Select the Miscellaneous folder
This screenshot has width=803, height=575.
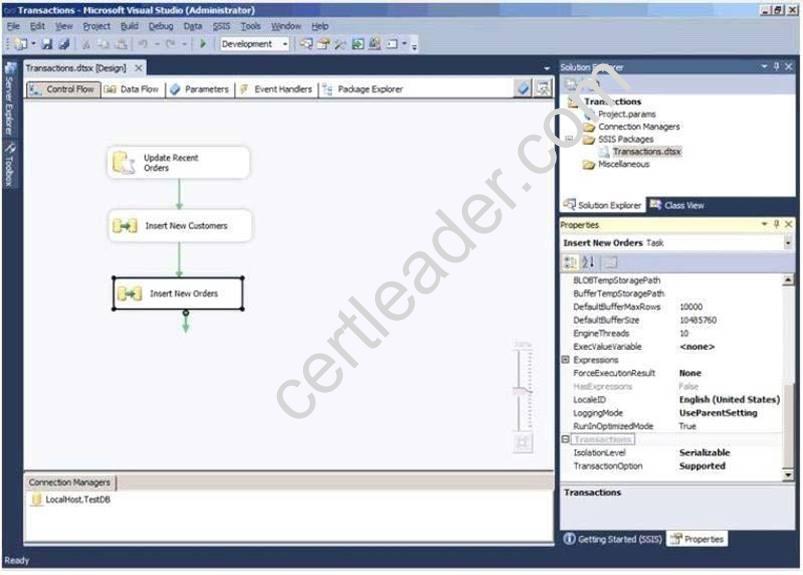coord(623,164)
